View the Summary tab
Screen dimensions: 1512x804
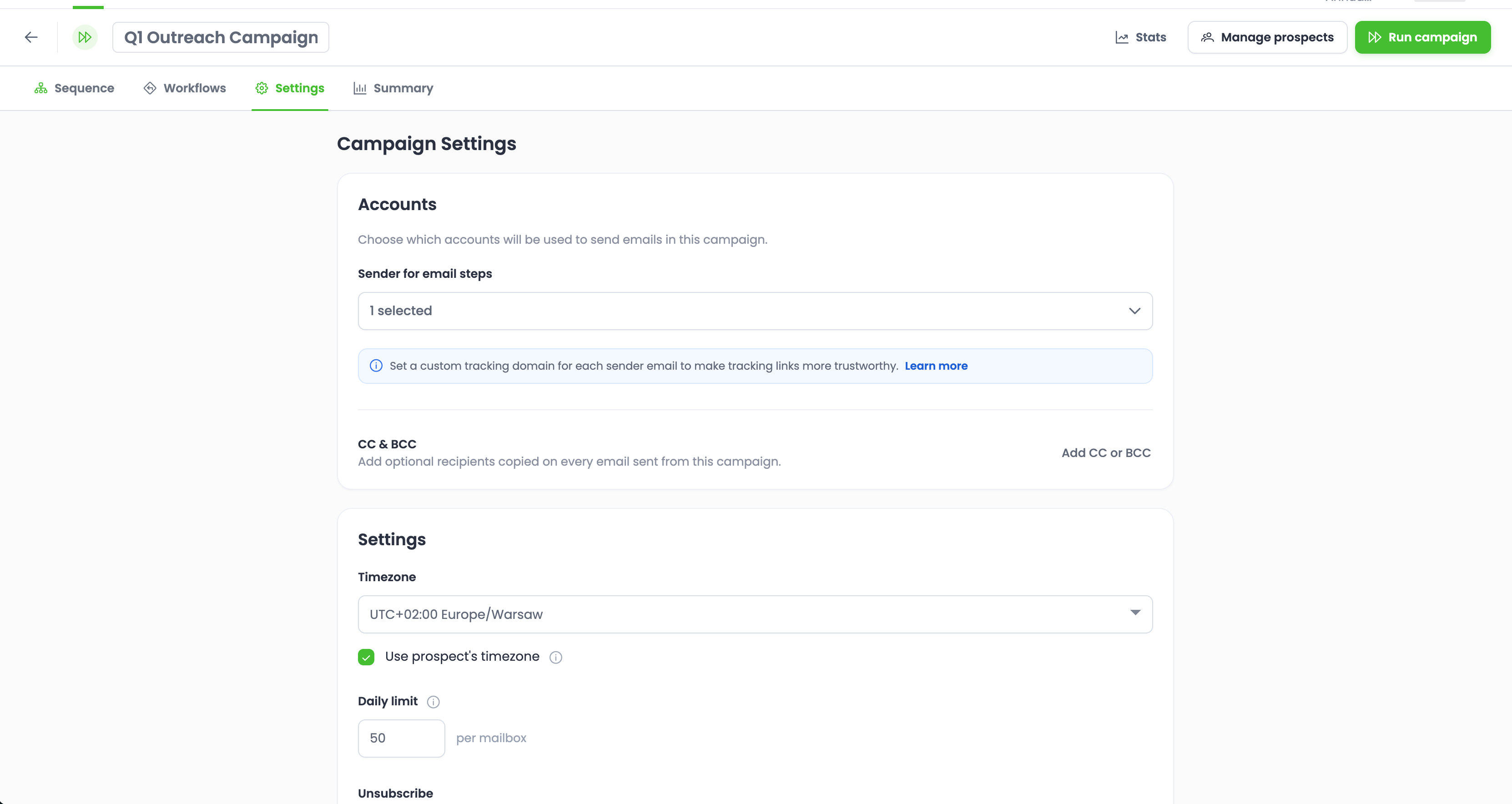pyautogui.click(x=393, y=88)
